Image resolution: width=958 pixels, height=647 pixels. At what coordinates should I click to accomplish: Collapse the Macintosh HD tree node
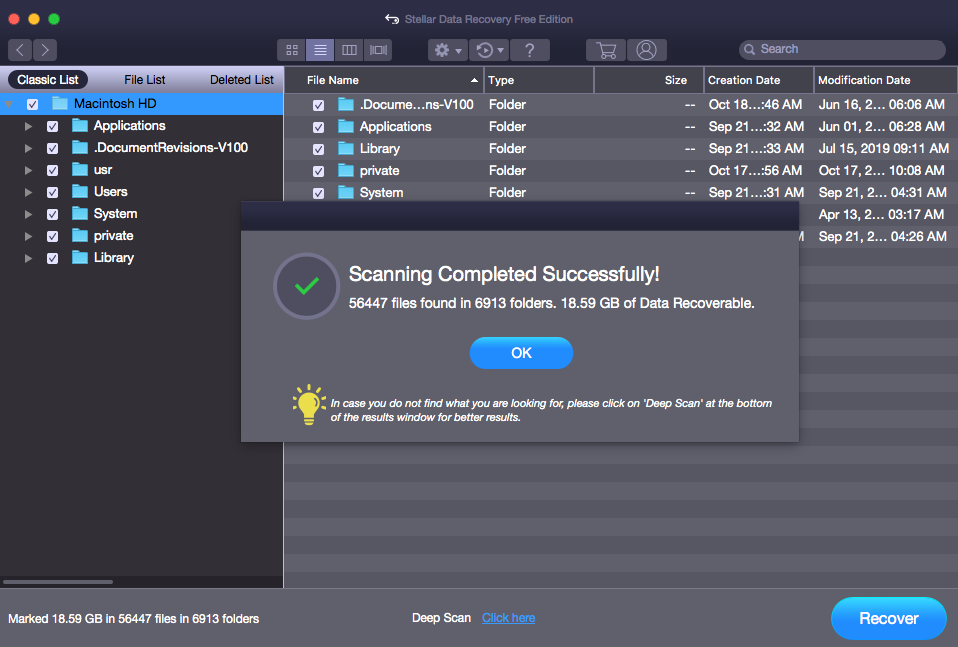pyautogui.click(x=9, y=104)
